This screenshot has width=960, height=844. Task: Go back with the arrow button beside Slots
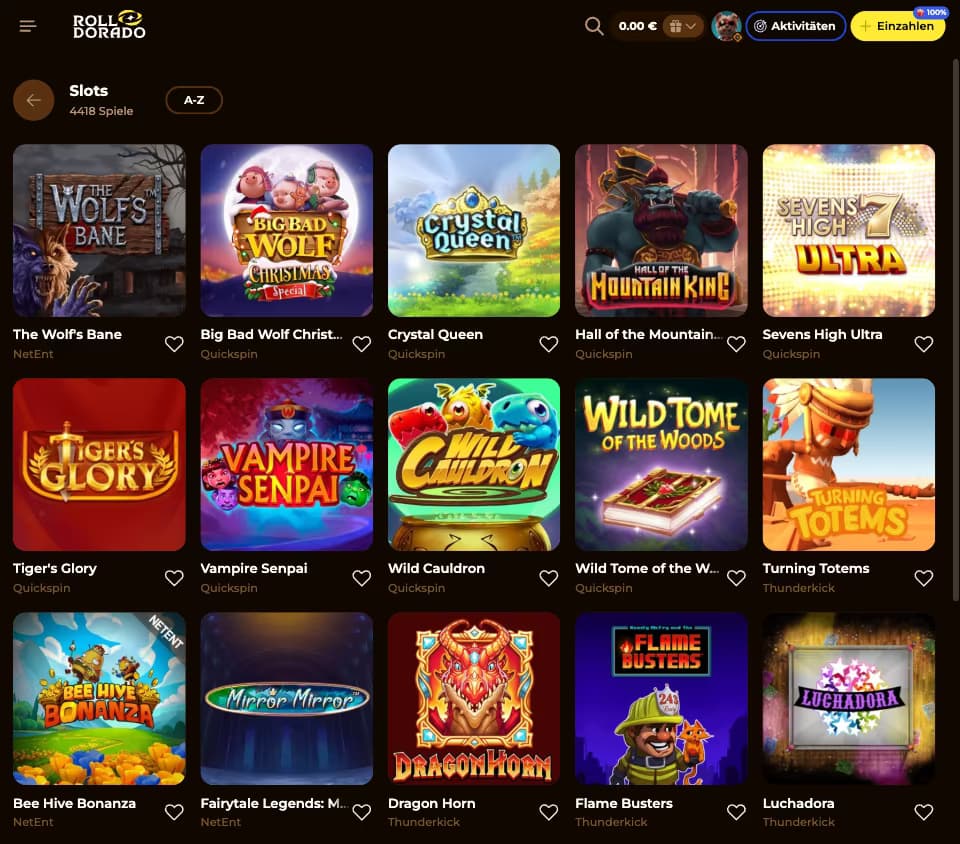[34, 100]
